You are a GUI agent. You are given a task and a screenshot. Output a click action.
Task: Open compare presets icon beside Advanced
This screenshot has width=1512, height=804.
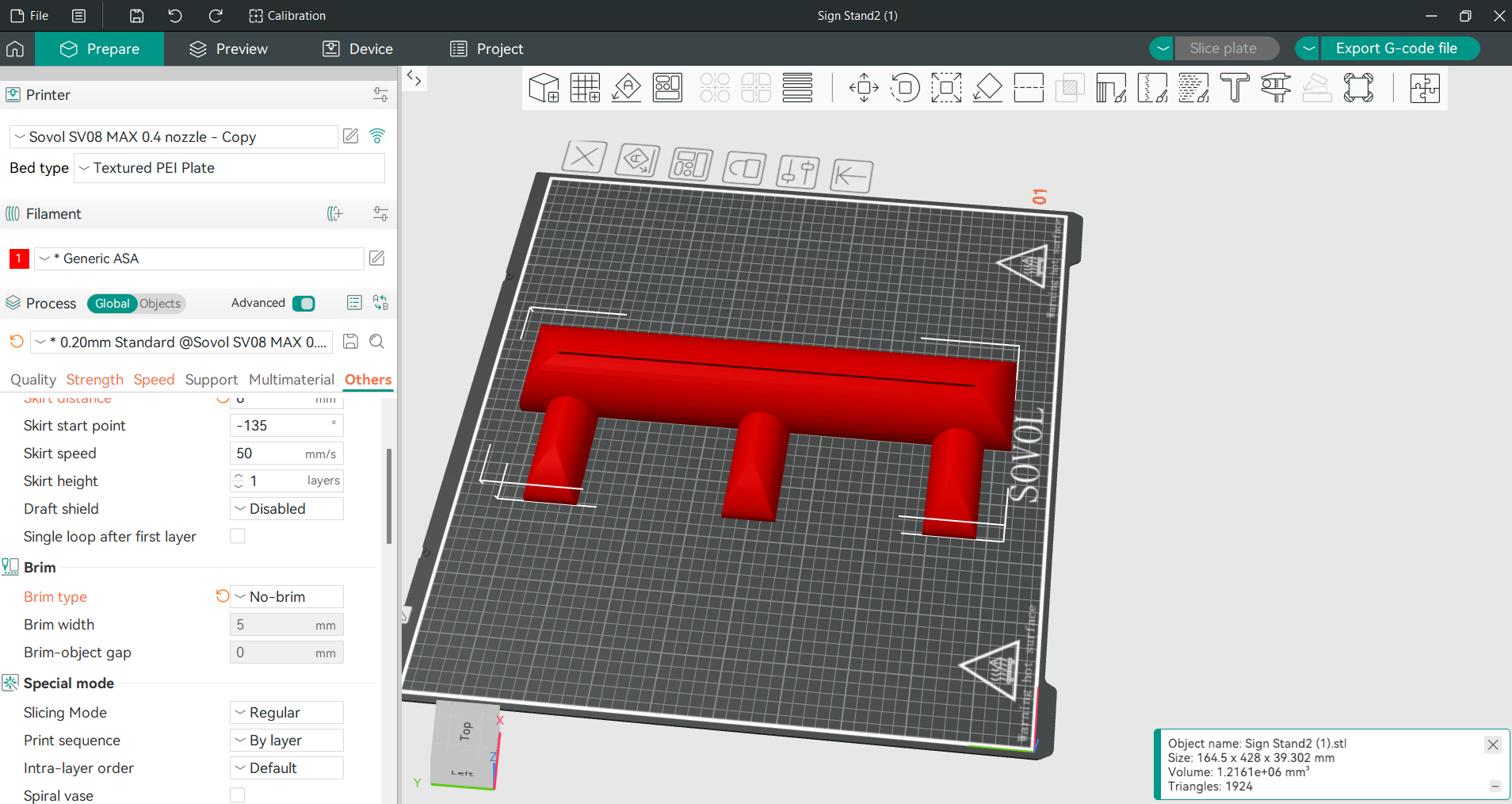380,303
